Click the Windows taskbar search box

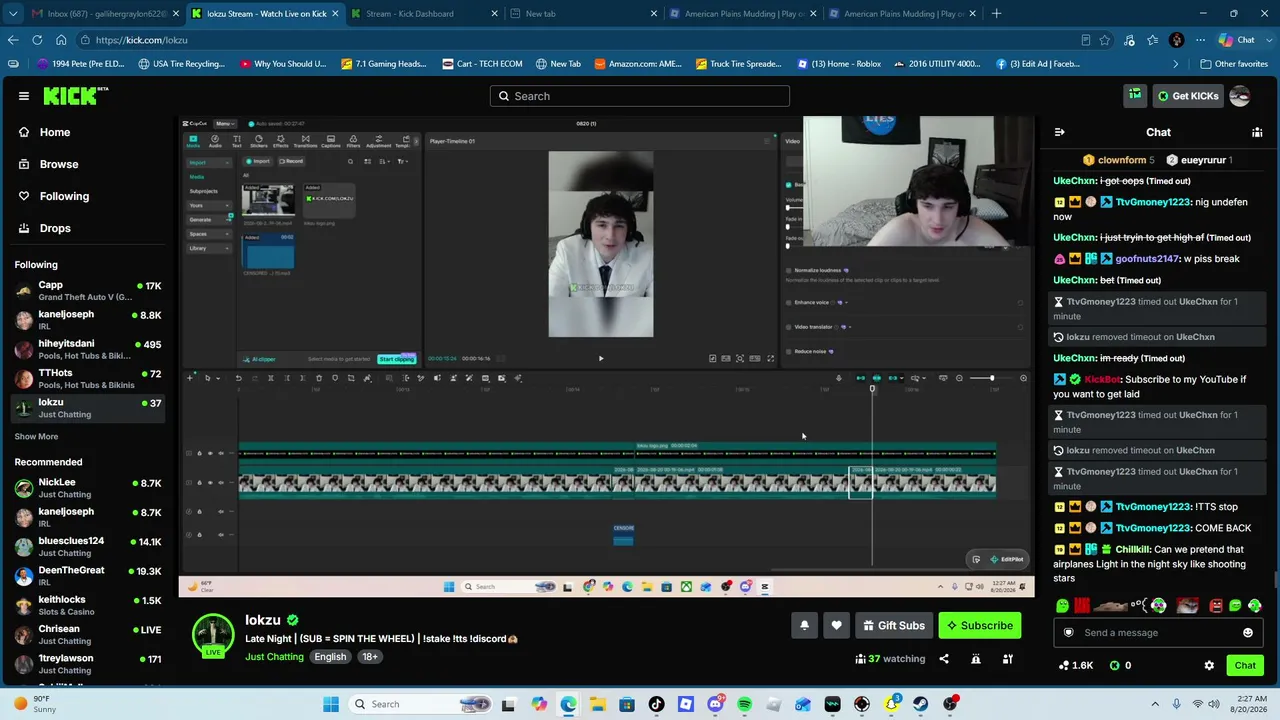[x=422, y=704]
